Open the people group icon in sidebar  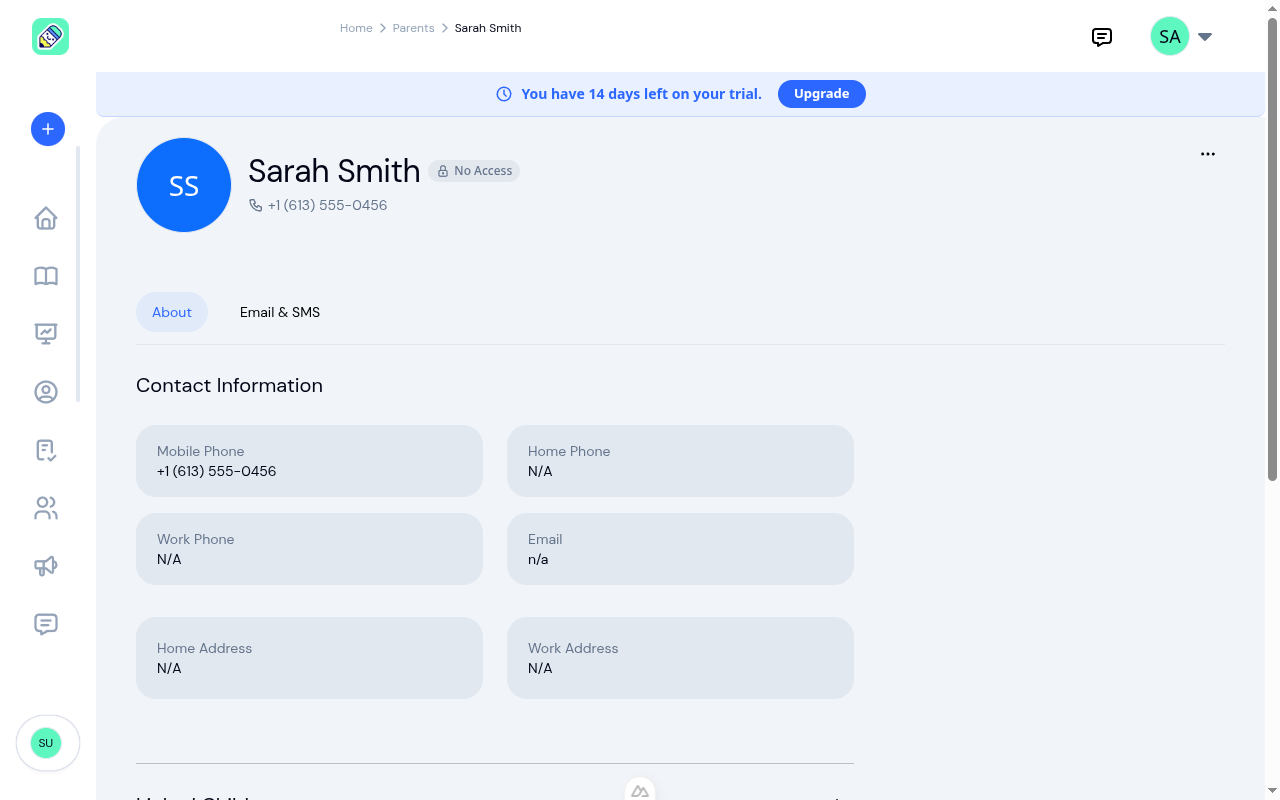pos(46,508)
